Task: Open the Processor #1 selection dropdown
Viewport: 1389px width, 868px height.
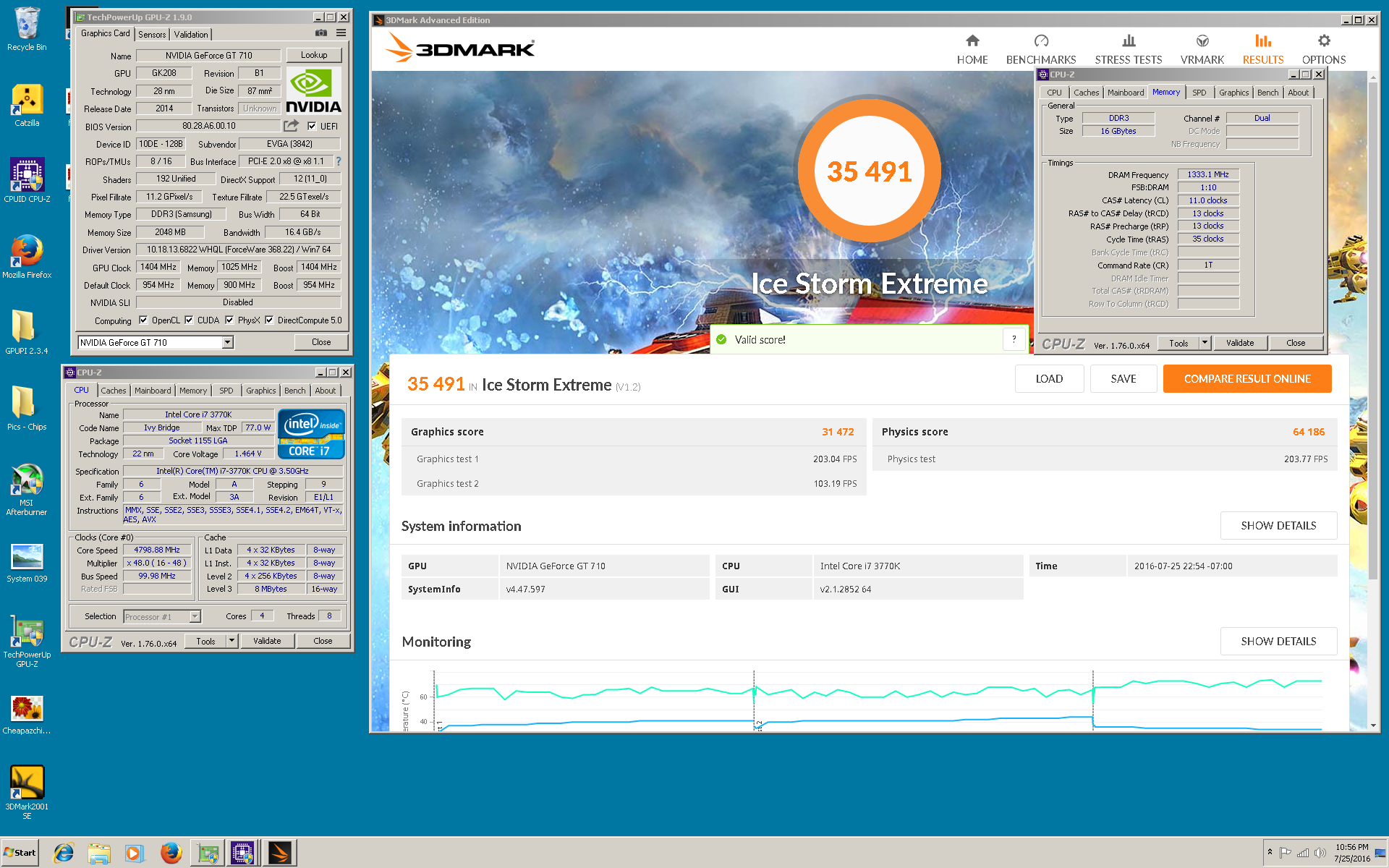Action: (x=195, y=616)
